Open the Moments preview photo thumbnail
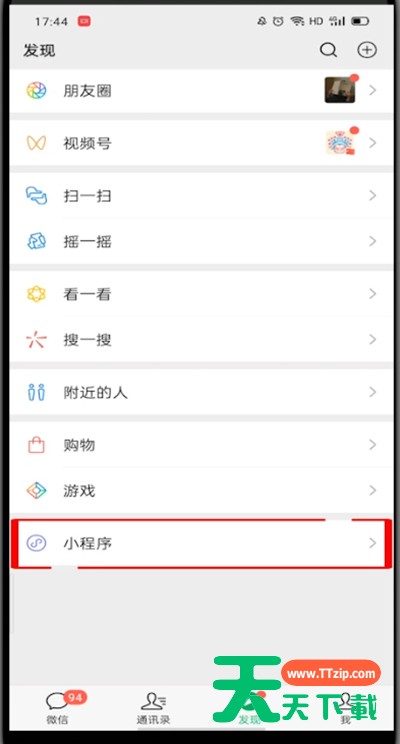The image size is (400, 744). tap(340, 90)
